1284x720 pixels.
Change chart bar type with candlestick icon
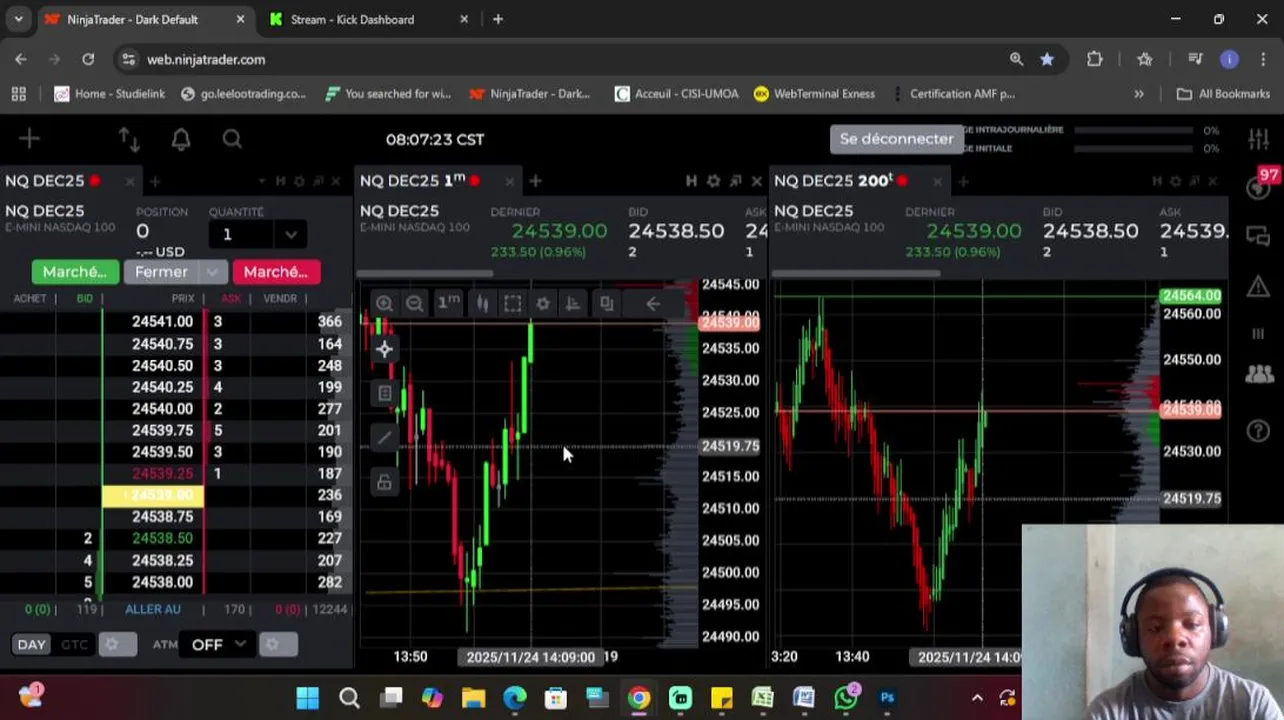point(482,303)
